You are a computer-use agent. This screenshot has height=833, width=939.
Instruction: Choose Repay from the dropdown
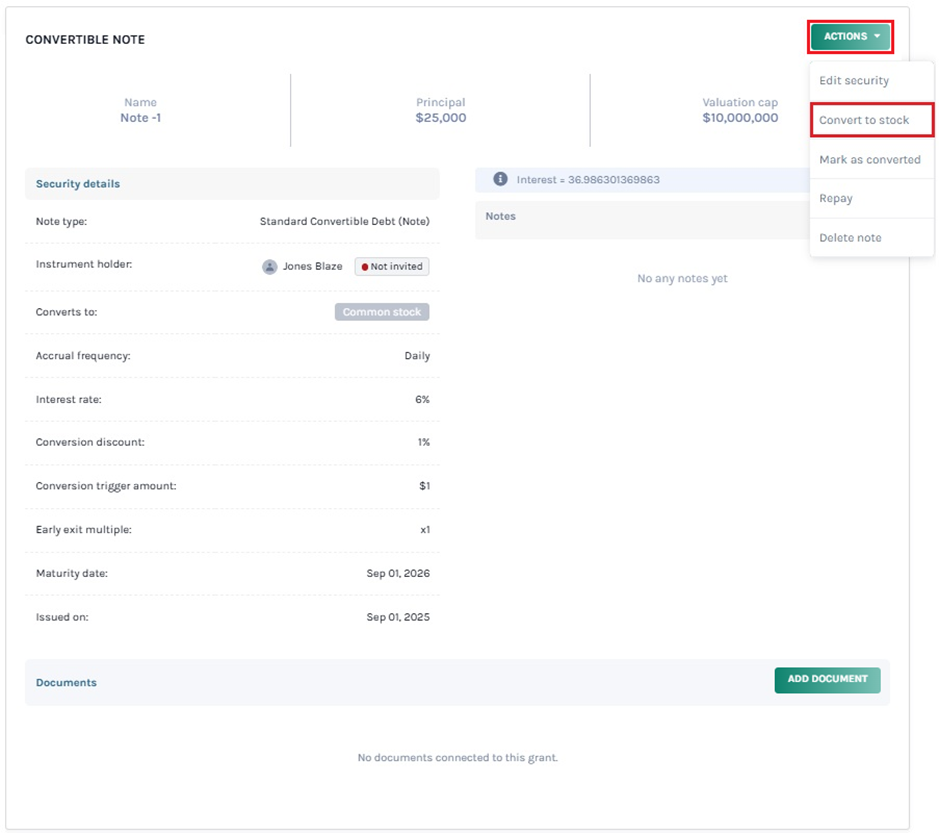(836, 199)
